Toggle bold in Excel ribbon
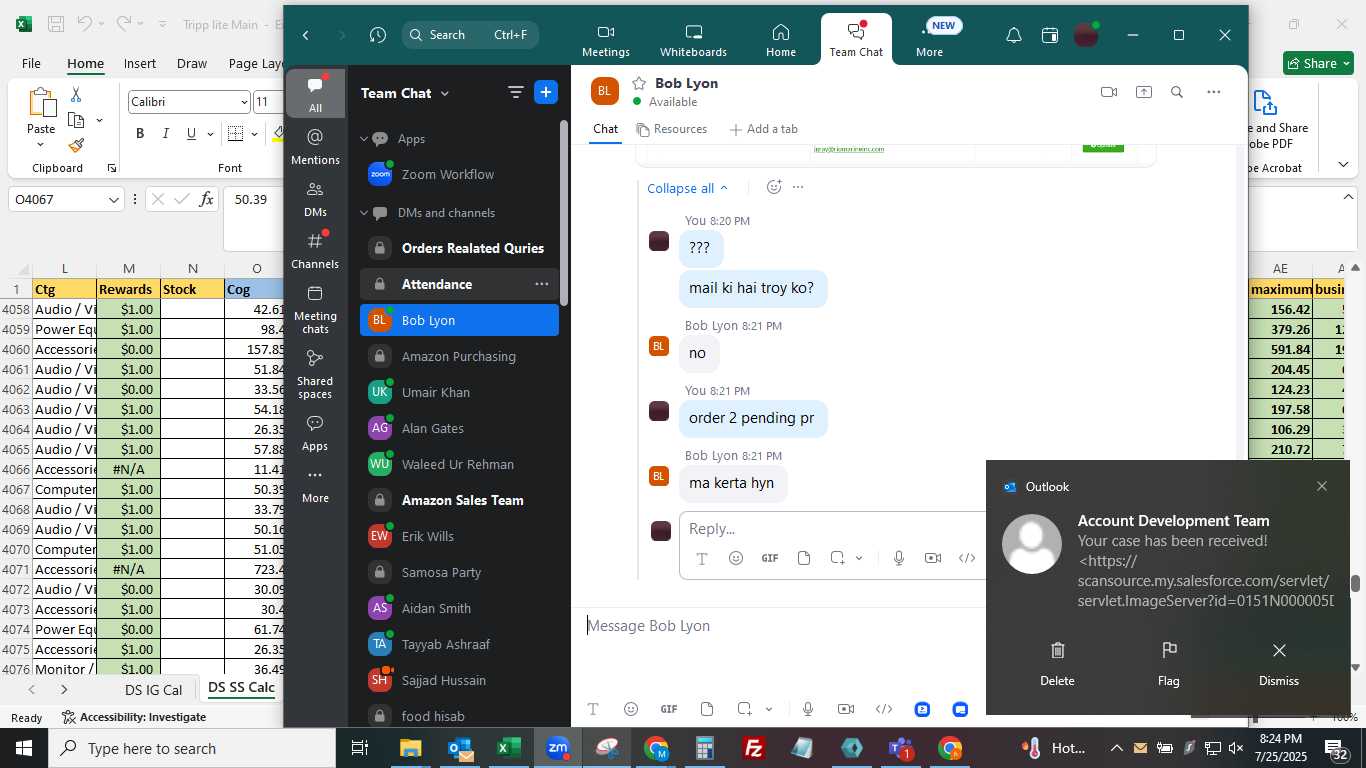The height and width of the screenshot is (768, 1366). 140,133
